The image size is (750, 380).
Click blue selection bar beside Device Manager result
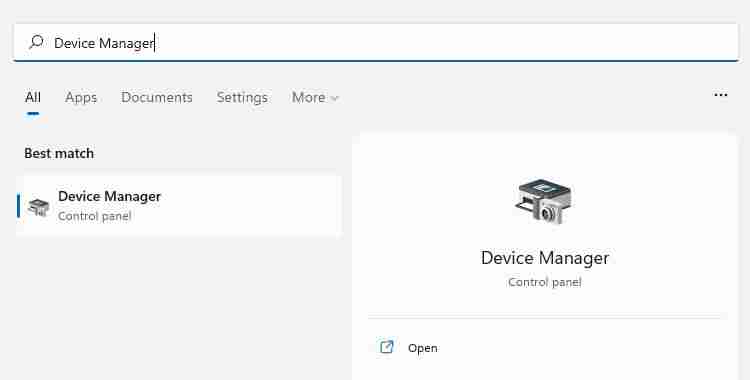(18, 206)
